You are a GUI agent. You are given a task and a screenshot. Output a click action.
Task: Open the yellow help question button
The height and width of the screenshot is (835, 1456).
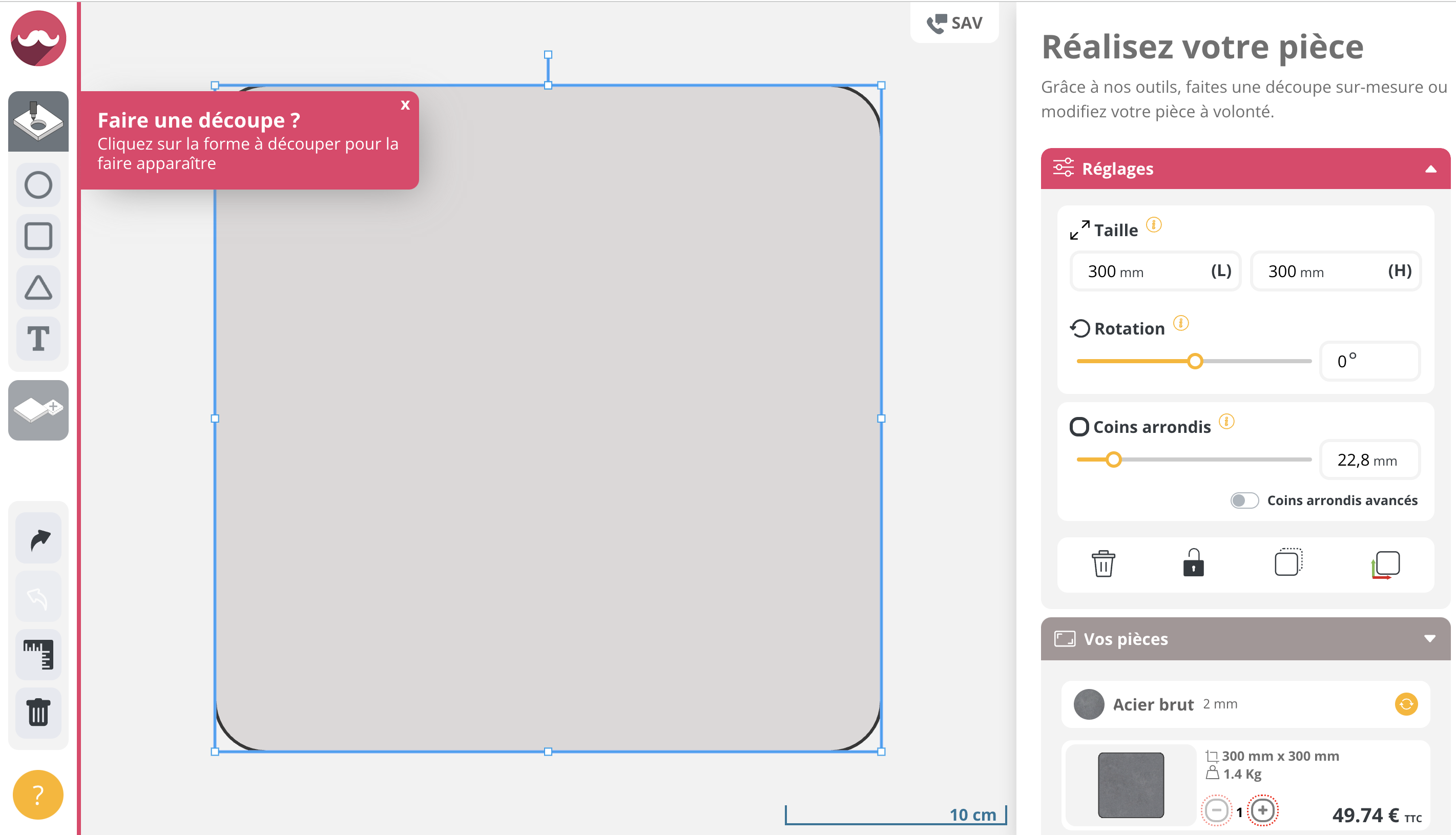38,795
